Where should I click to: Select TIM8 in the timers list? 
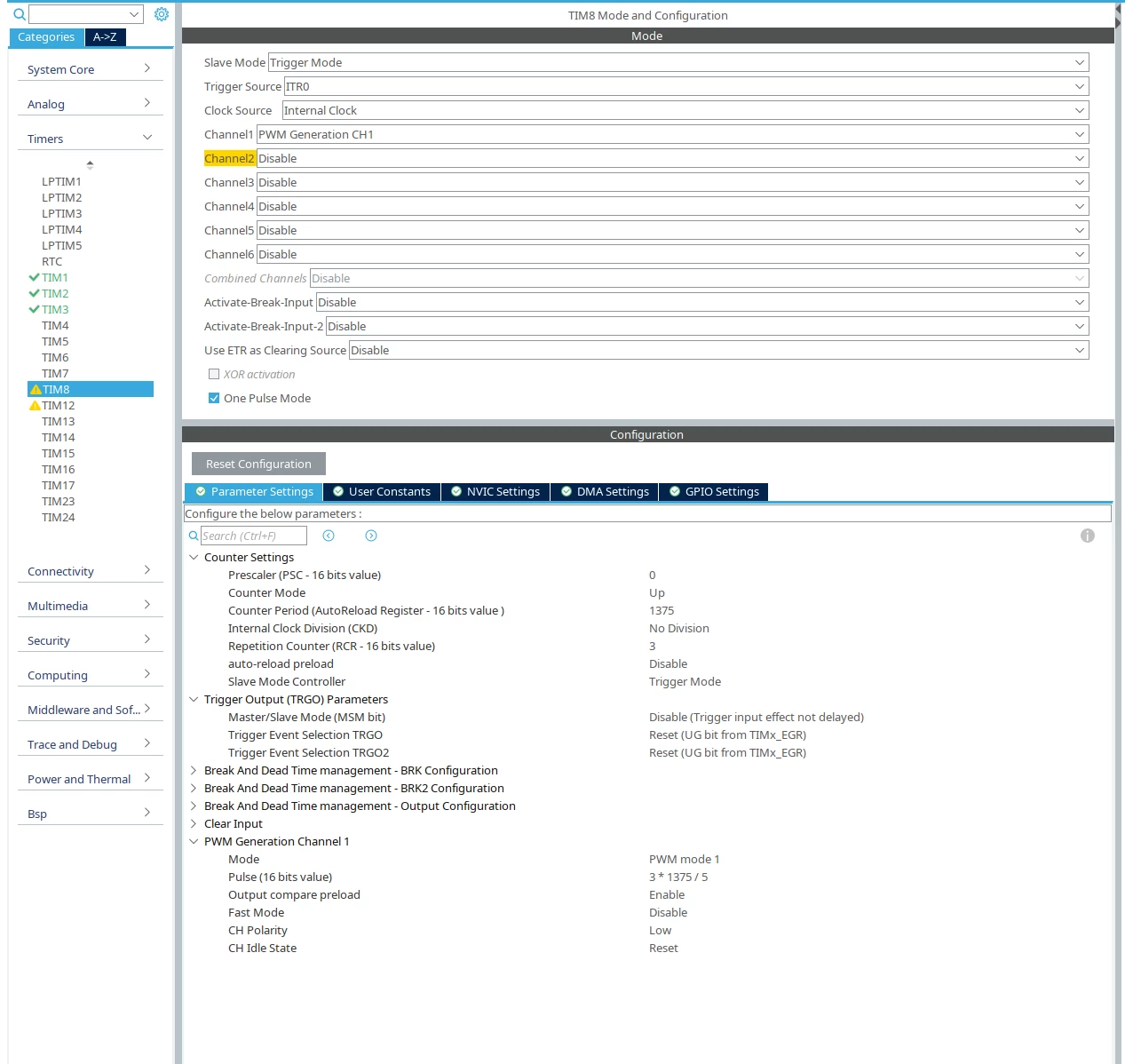[91, 389]
